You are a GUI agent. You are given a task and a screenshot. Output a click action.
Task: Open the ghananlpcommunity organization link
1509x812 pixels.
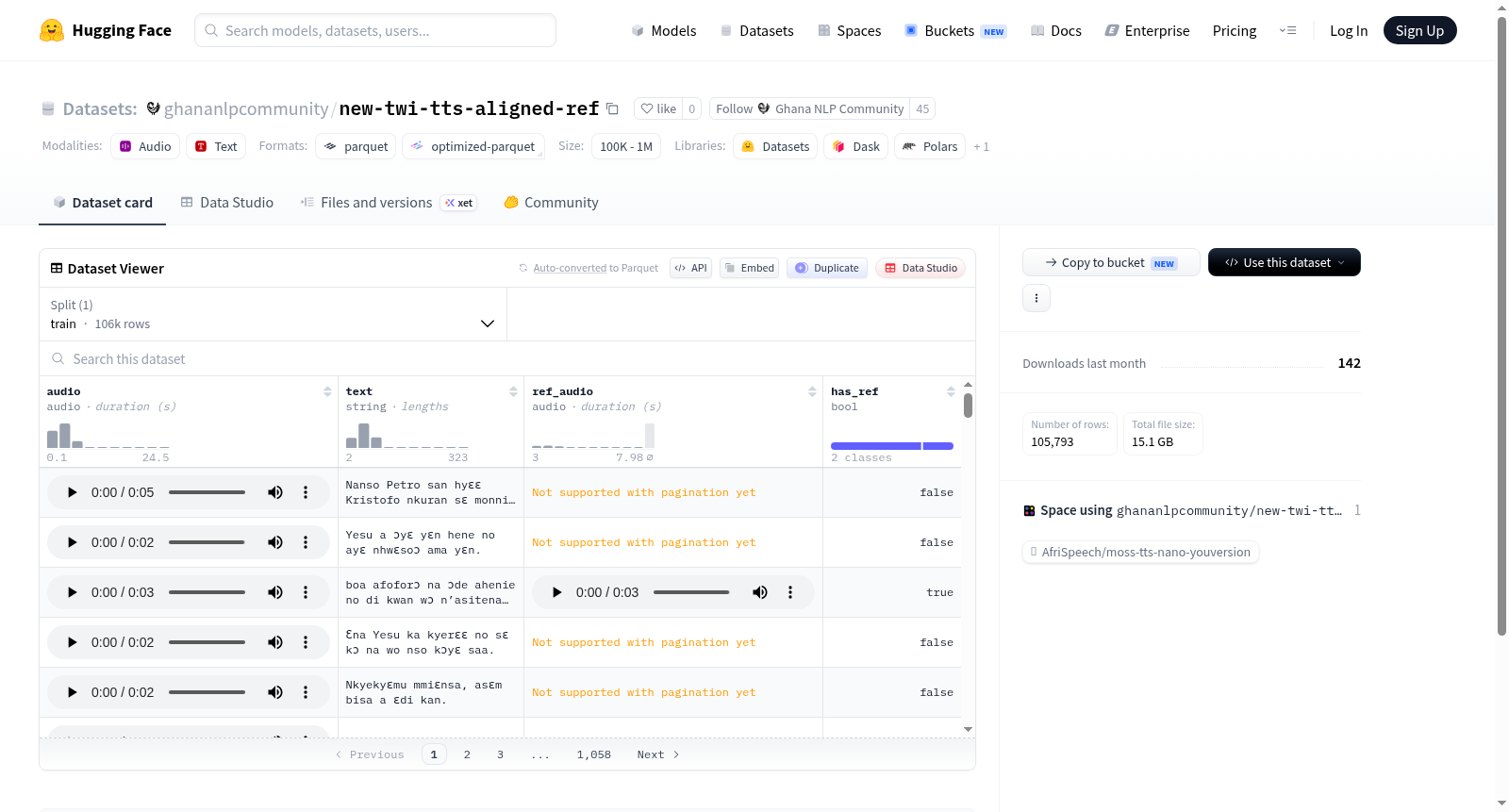pyautogui.click(x=246, y=108)
